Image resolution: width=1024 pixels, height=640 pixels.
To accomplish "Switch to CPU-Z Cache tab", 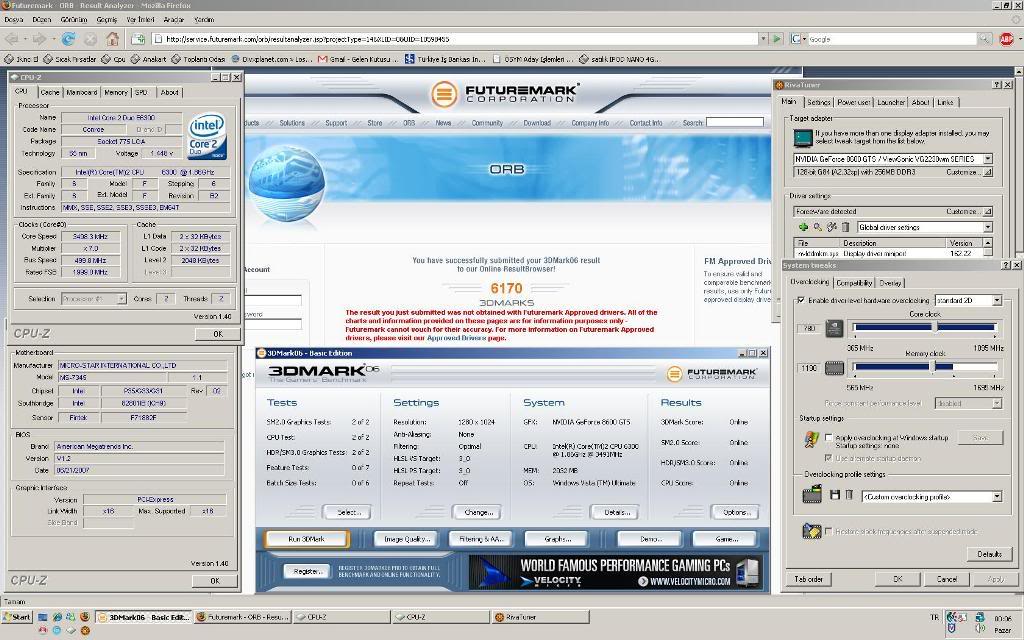I will click(x=50, y=93).
